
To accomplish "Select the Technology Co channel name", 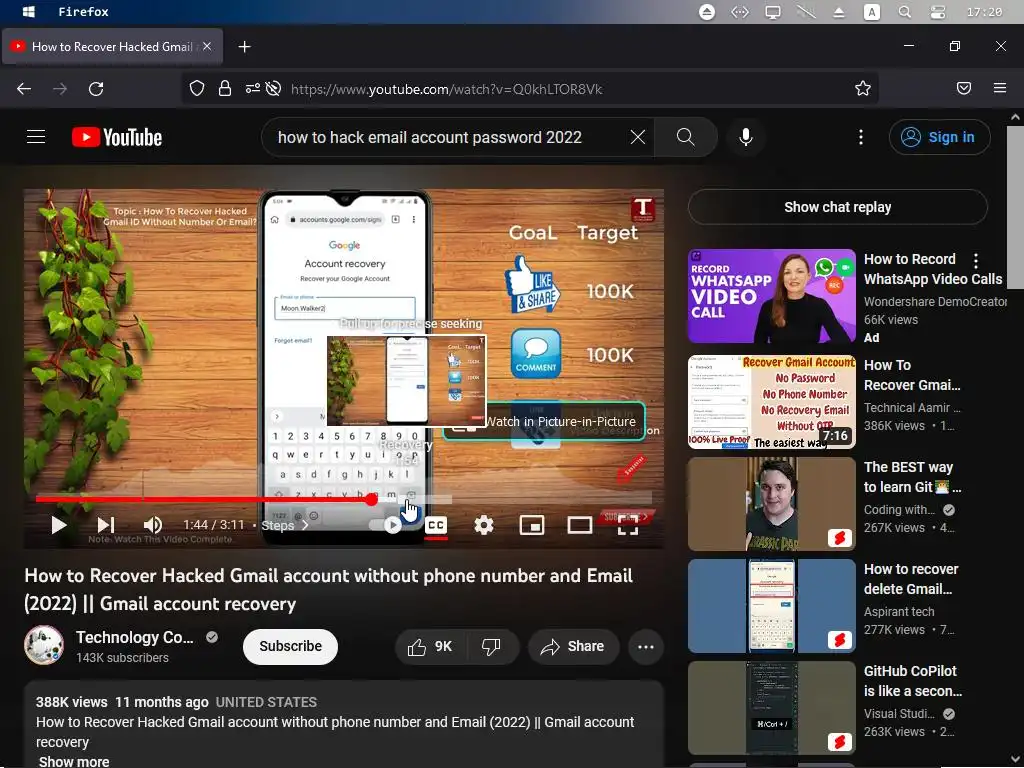I will click(135, 637).
